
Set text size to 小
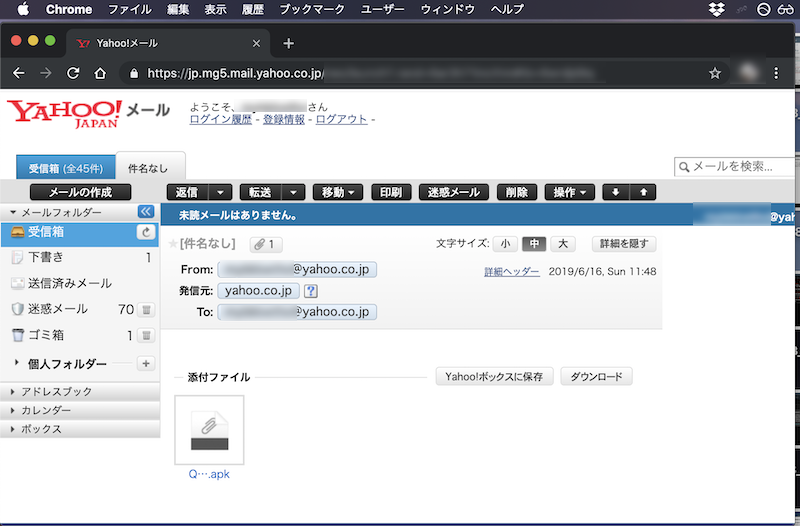[505, 244]
